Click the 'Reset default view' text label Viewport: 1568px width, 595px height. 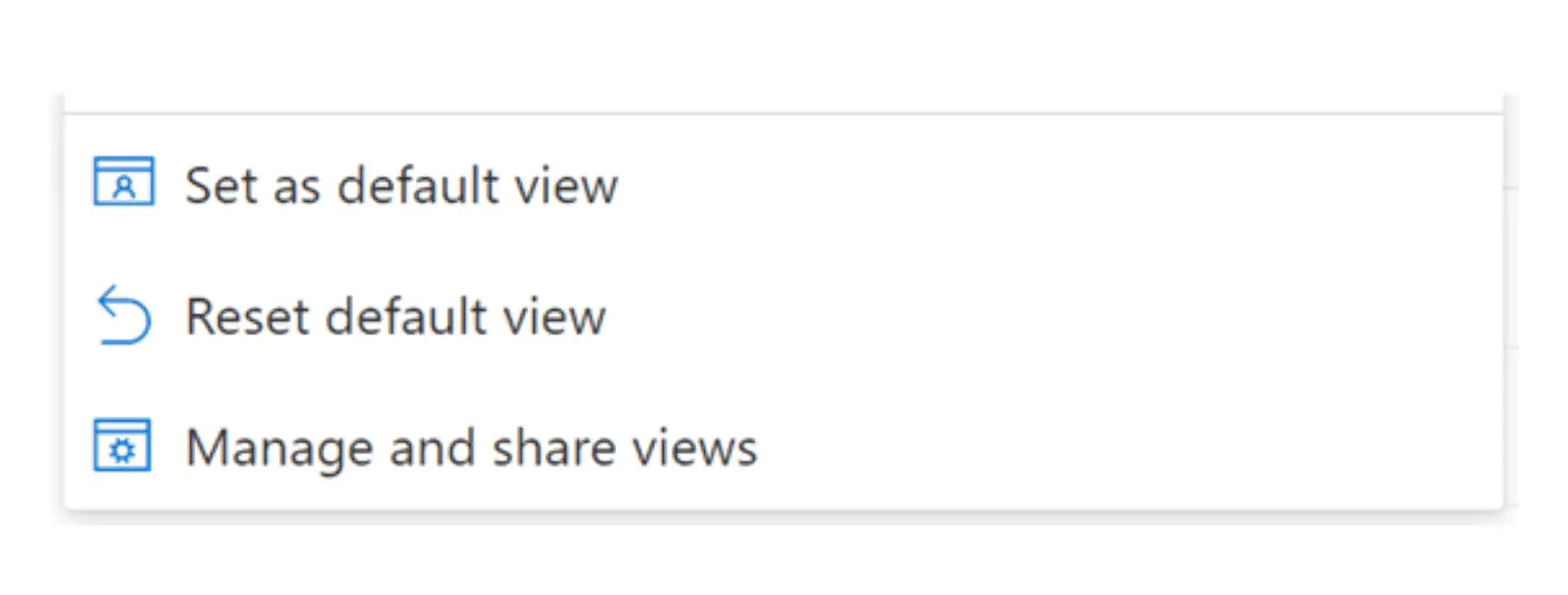coord(396,317)
